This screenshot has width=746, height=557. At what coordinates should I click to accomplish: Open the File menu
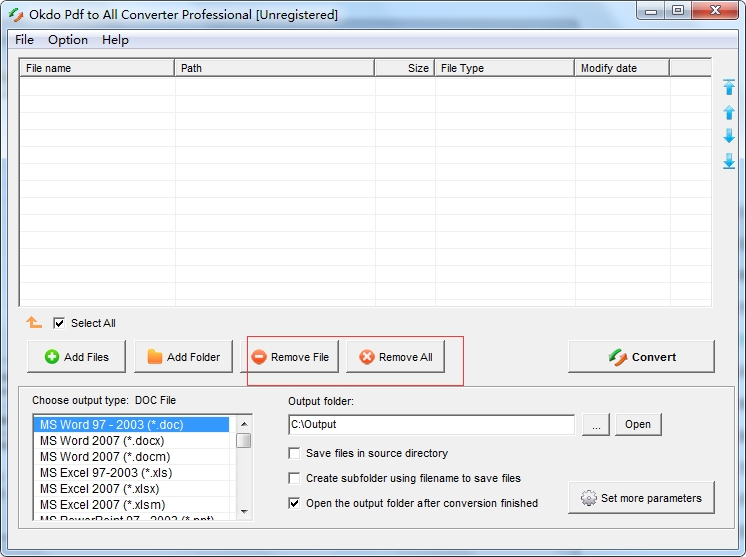[24, 40]
